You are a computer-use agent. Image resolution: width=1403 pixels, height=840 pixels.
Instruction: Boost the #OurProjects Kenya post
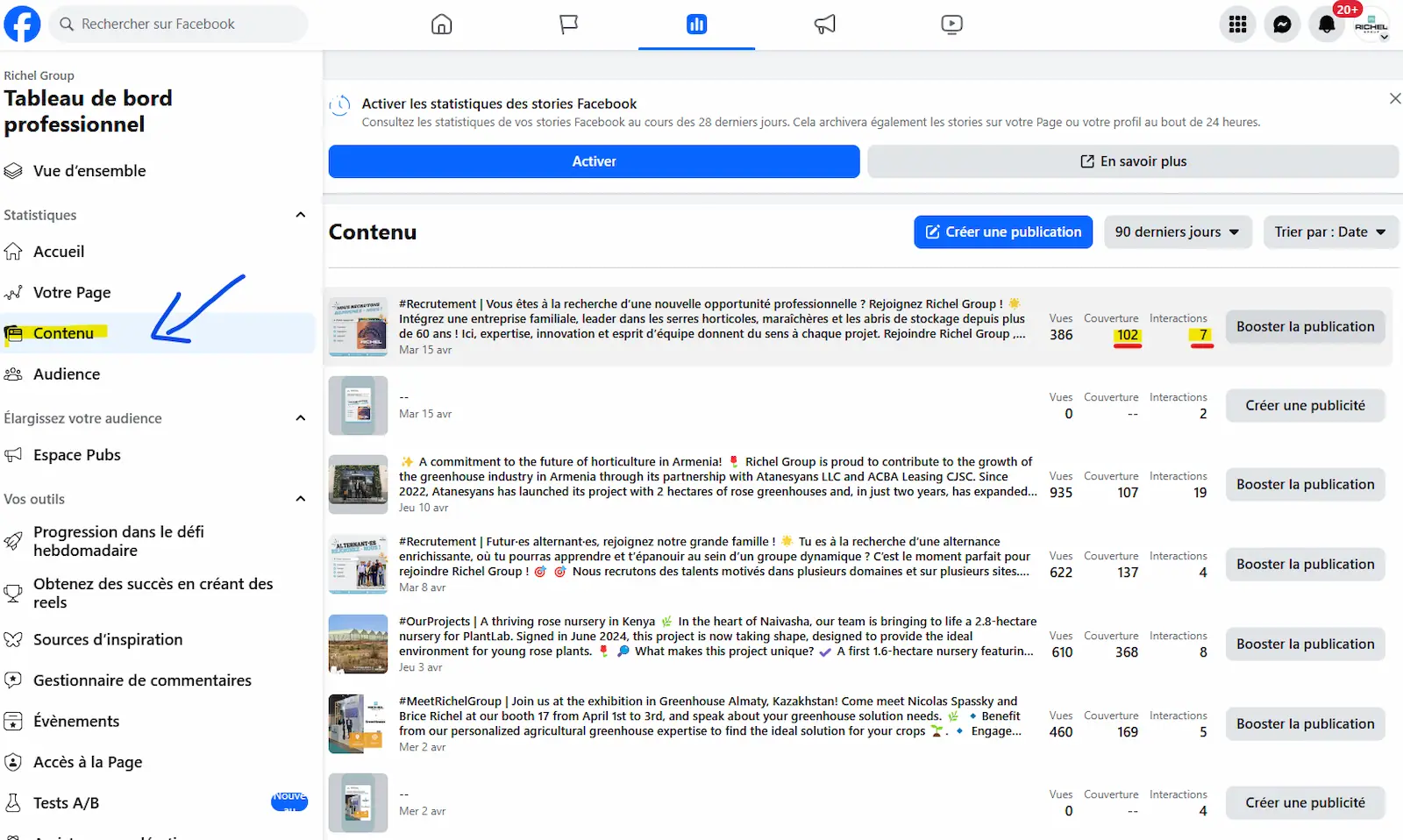tap(1305, 644)
